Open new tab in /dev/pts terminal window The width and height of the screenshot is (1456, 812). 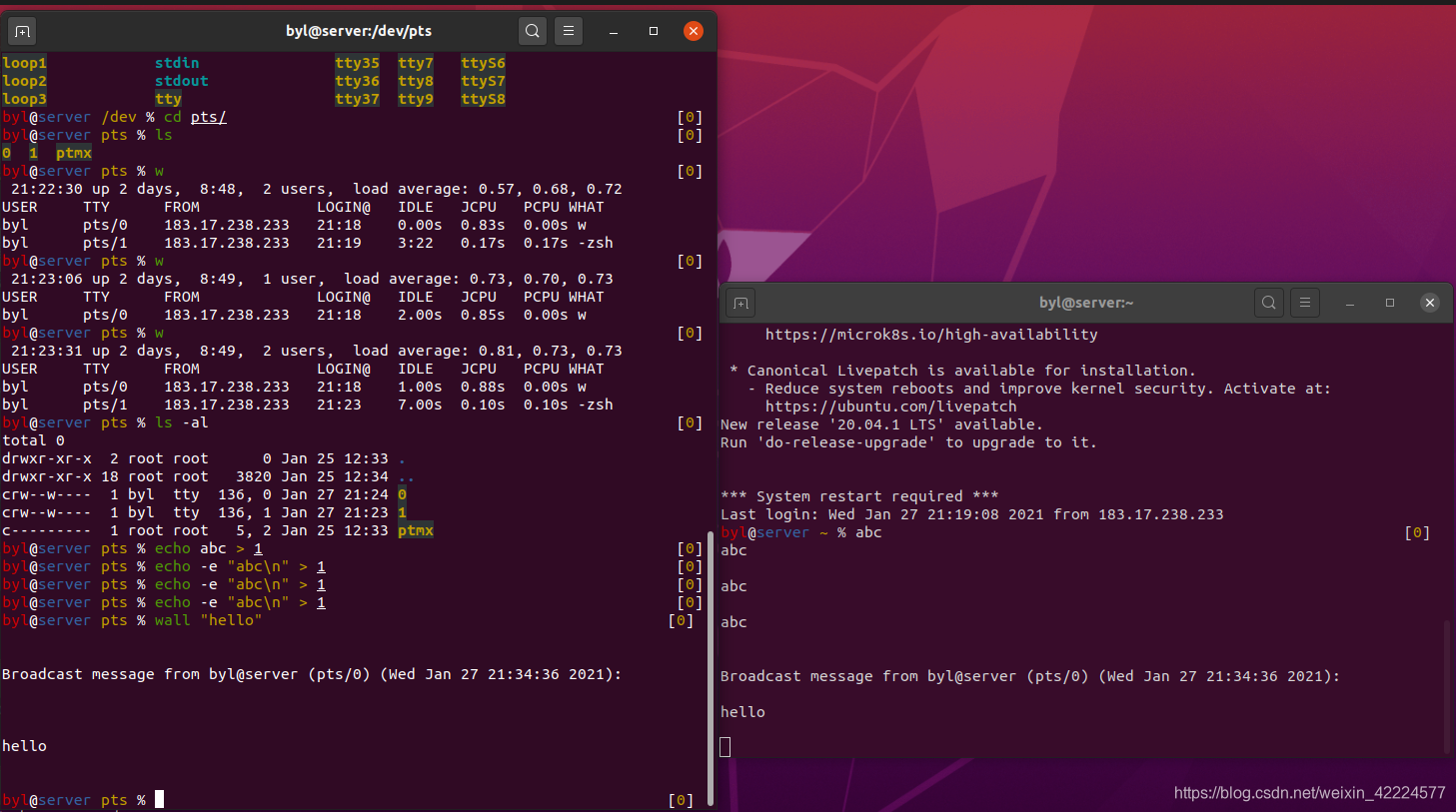point(22,31)
